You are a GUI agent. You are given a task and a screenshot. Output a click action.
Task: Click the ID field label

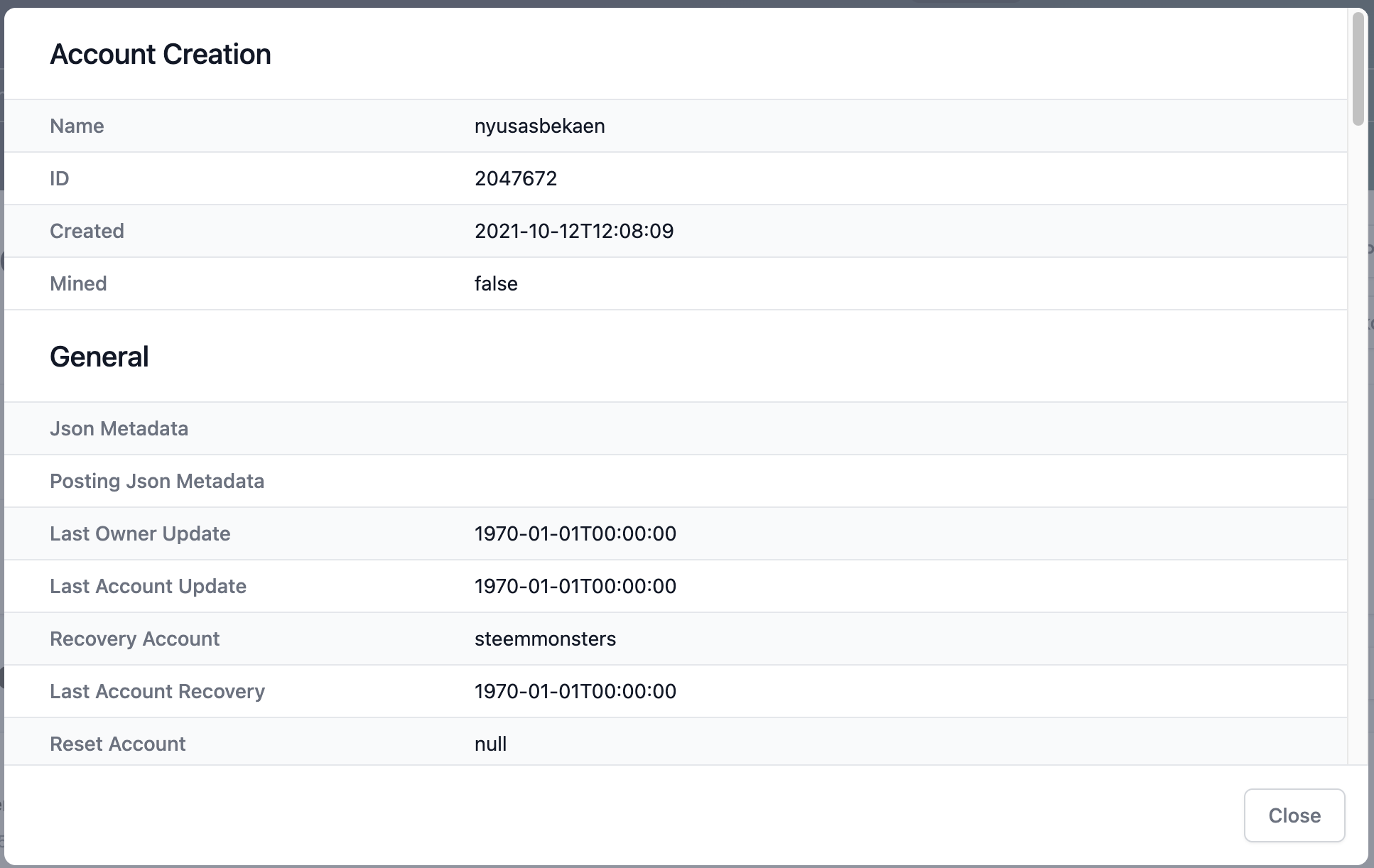[x=59, y=178]
